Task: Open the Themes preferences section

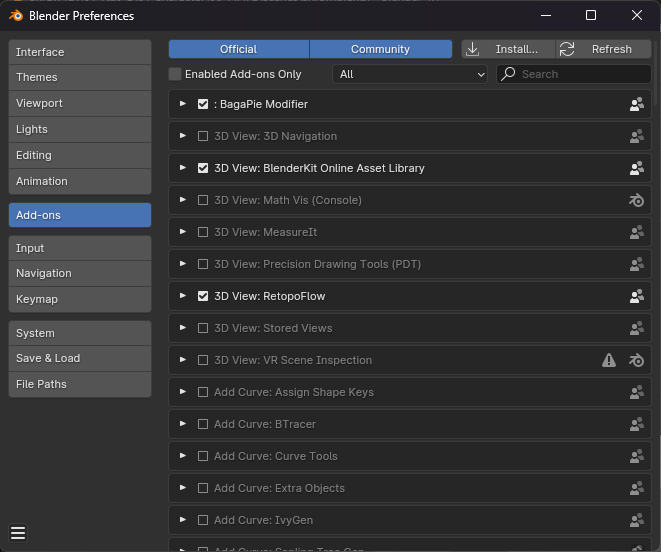Action: (80, 78)
